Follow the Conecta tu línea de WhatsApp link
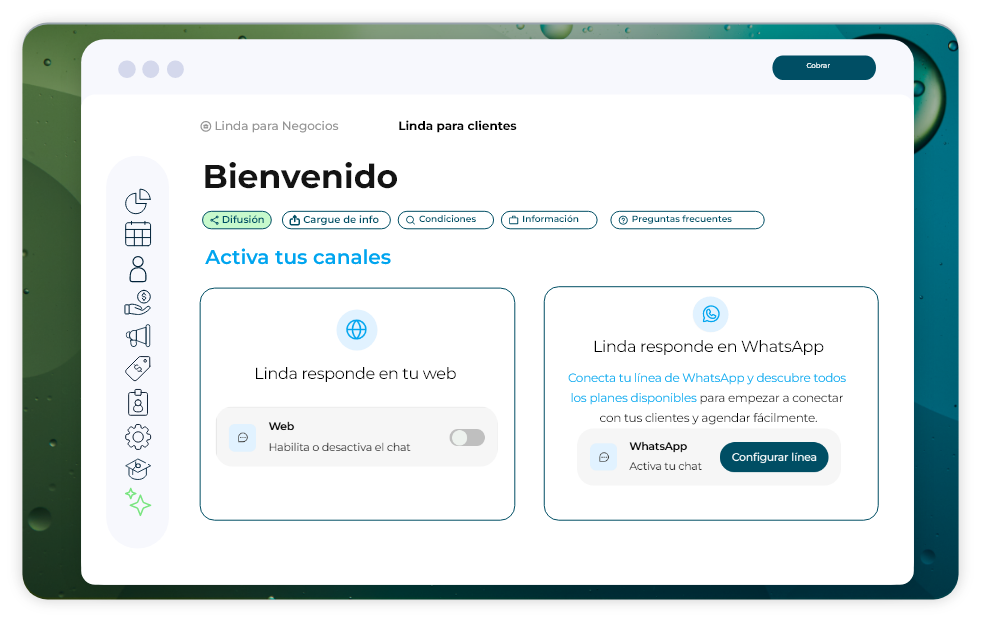This screenshot has height=622, width=981. tap(706, 387)
